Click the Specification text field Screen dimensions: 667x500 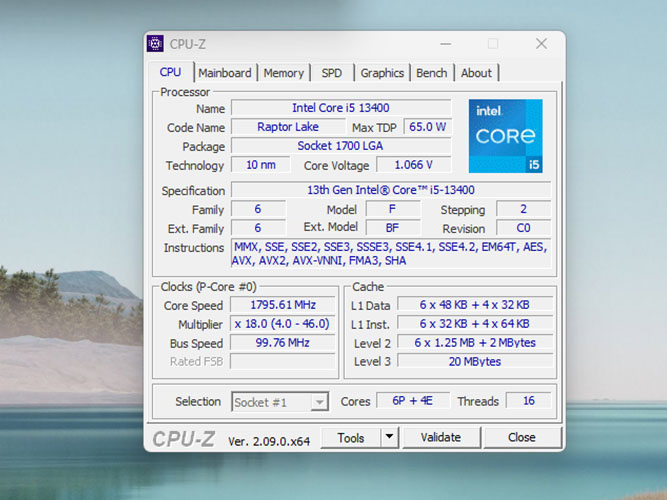coord(390,190)
